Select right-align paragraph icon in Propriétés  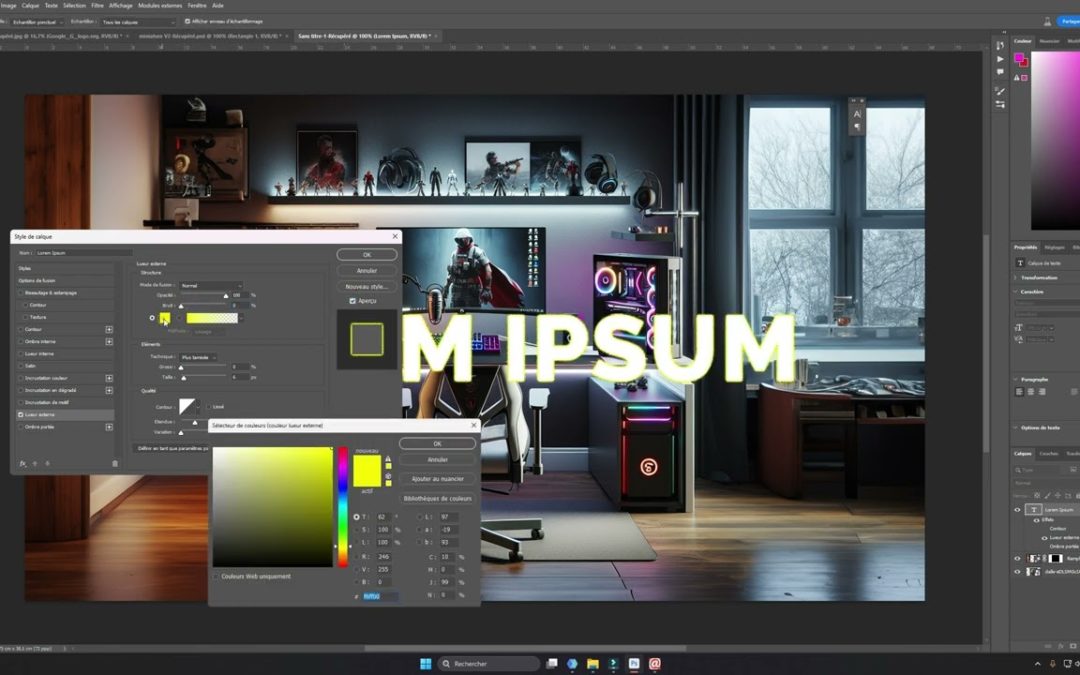point(1042,391)
